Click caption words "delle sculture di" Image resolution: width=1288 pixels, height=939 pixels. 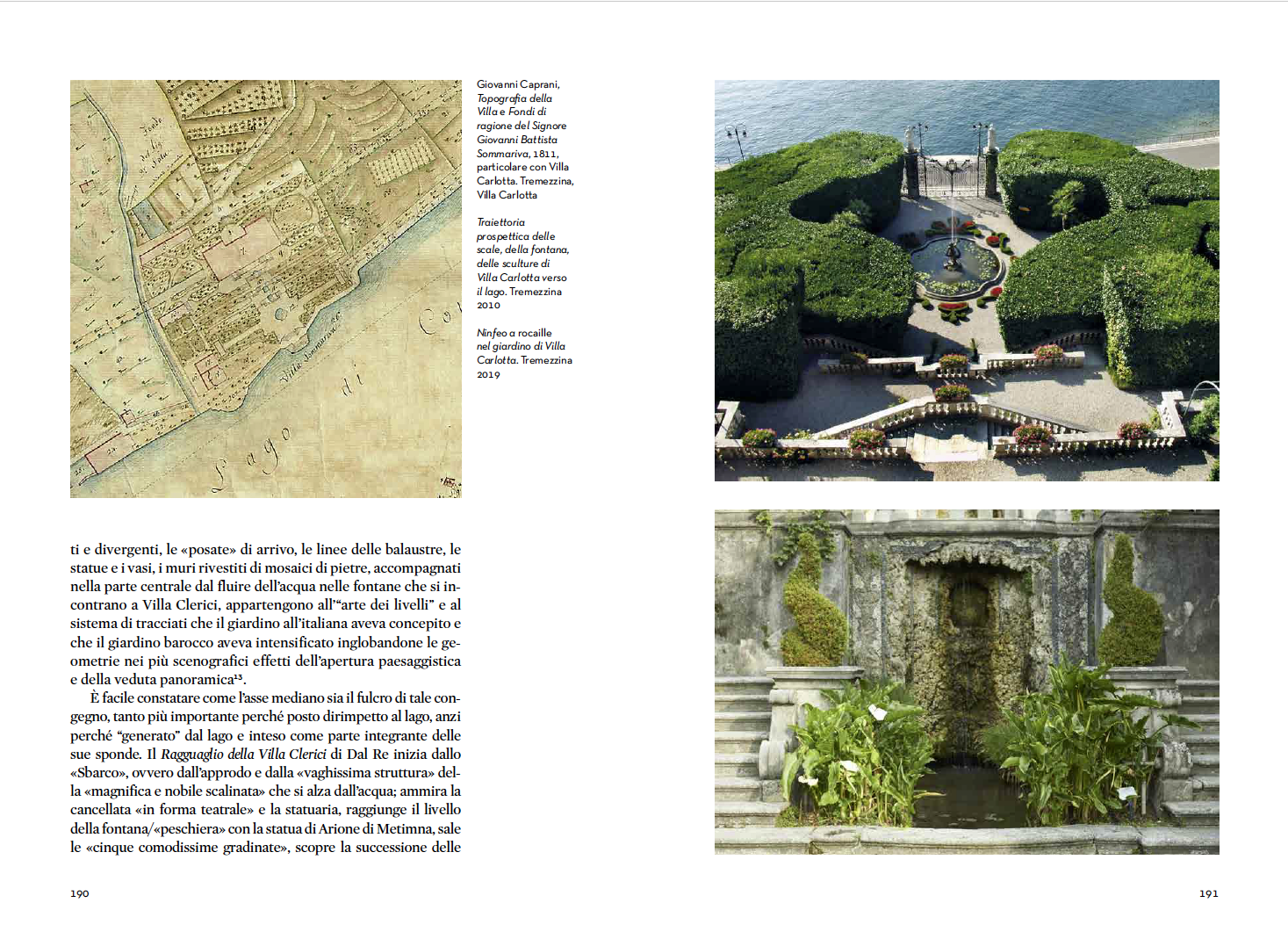point(514,264)
